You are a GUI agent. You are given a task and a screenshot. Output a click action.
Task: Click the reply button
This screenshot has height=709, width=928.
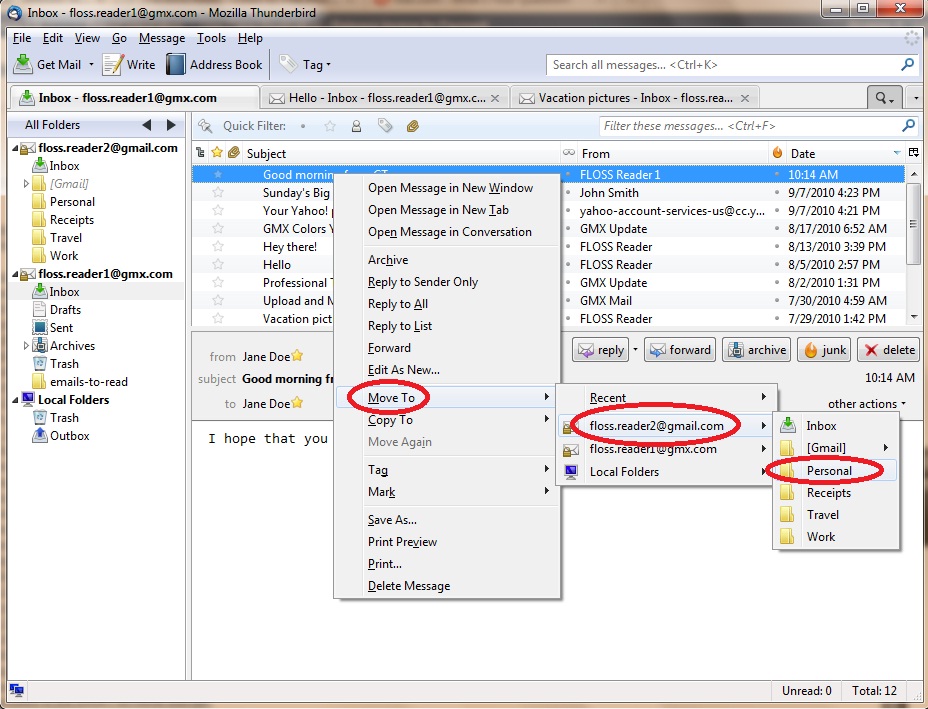[x=600, y=349]
